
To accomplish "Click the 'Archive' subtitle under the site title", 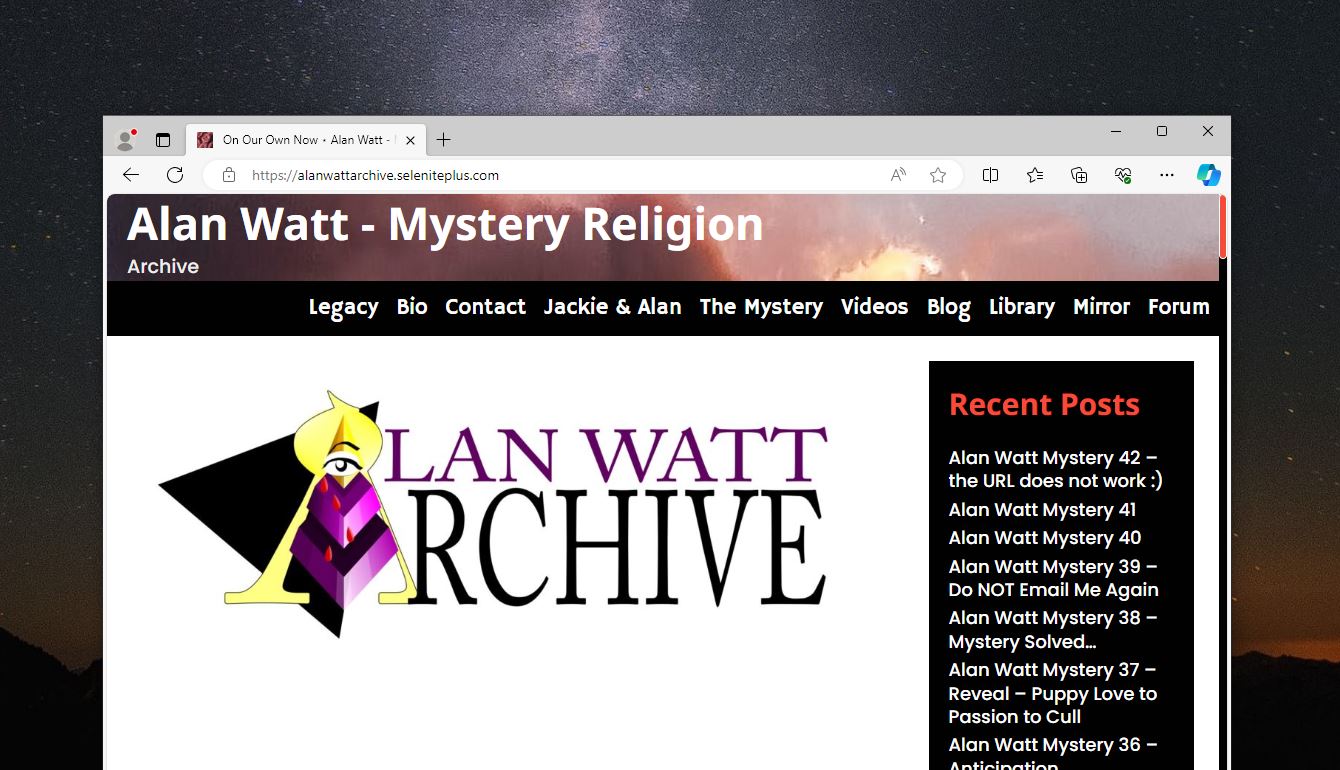I will (163, 267).
